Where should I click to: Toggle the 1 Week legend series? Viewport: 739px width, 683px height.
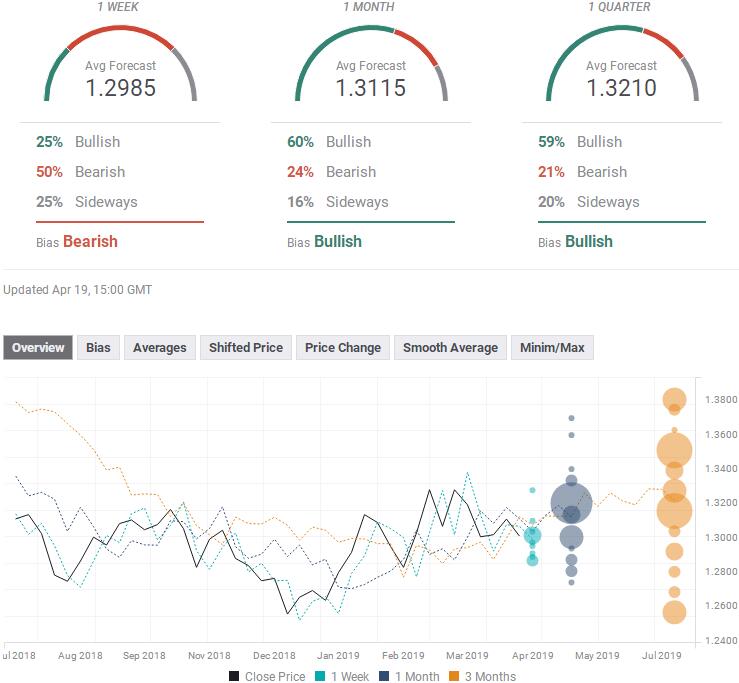pos(343,677)
